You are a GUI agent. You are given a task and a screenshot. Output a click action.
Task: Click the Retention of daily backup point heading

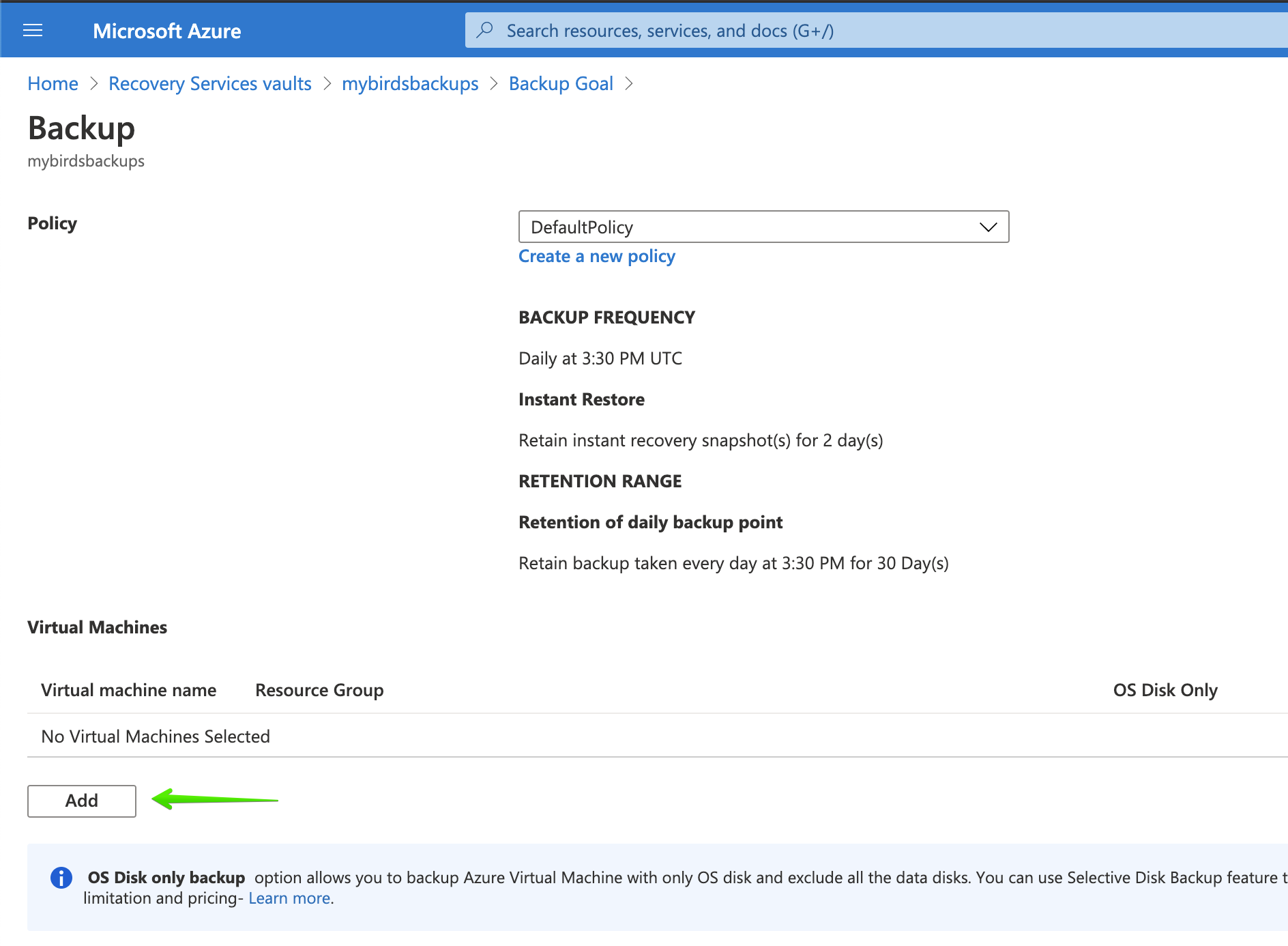(x=650, y=522)
